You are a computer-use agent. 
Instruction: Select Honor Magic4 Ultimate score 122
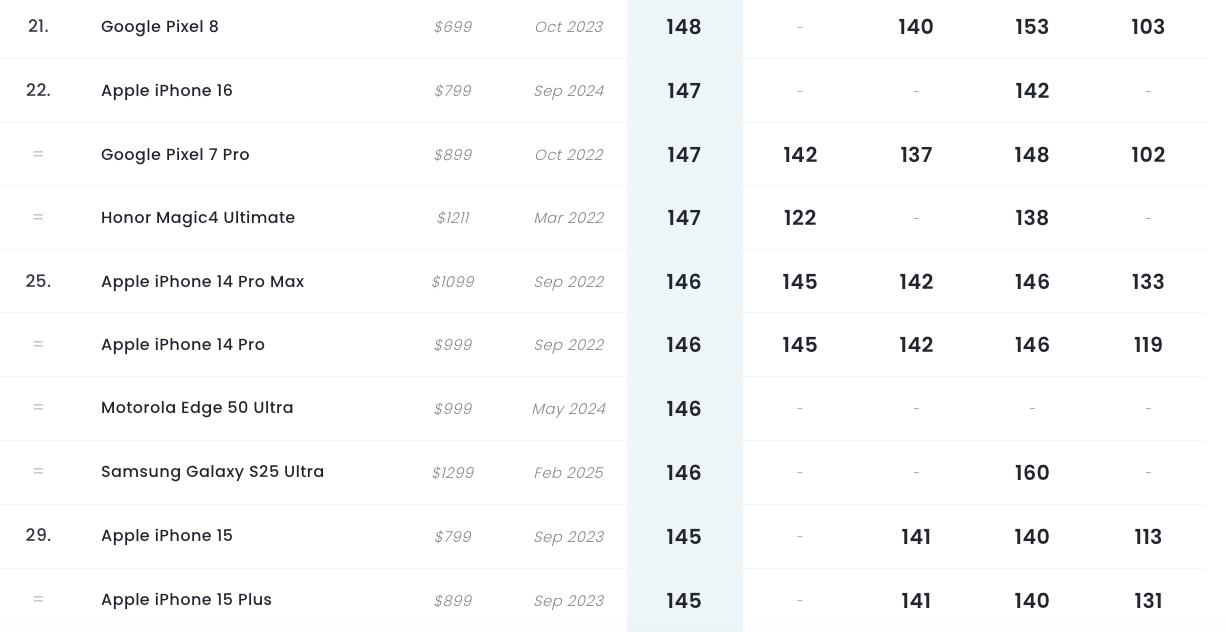pyautogui.click(x=800, y=218)
